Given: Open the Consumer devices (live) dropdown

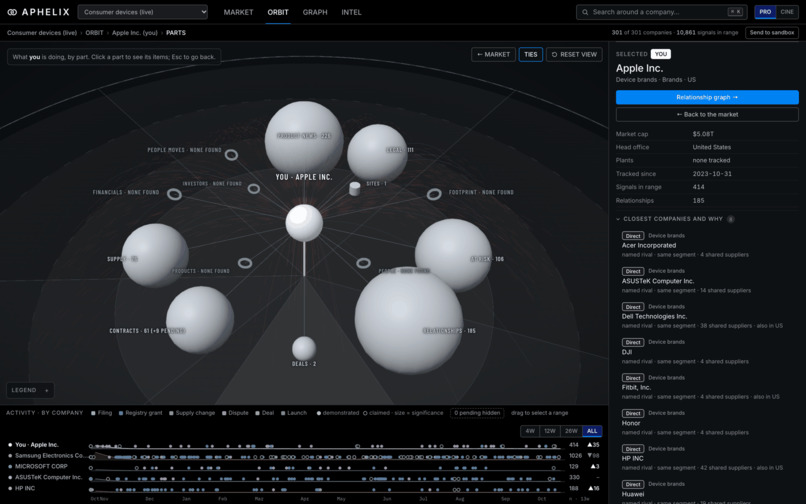Looking at the screenshot, I should point(143,12).
